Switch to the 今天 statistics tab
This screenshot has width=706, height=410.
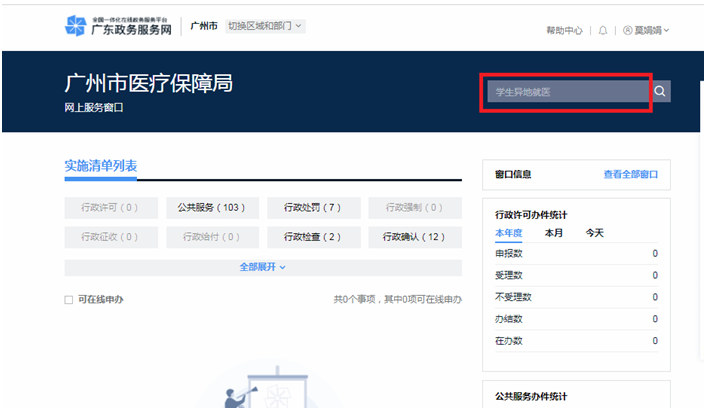pos(594,233)
